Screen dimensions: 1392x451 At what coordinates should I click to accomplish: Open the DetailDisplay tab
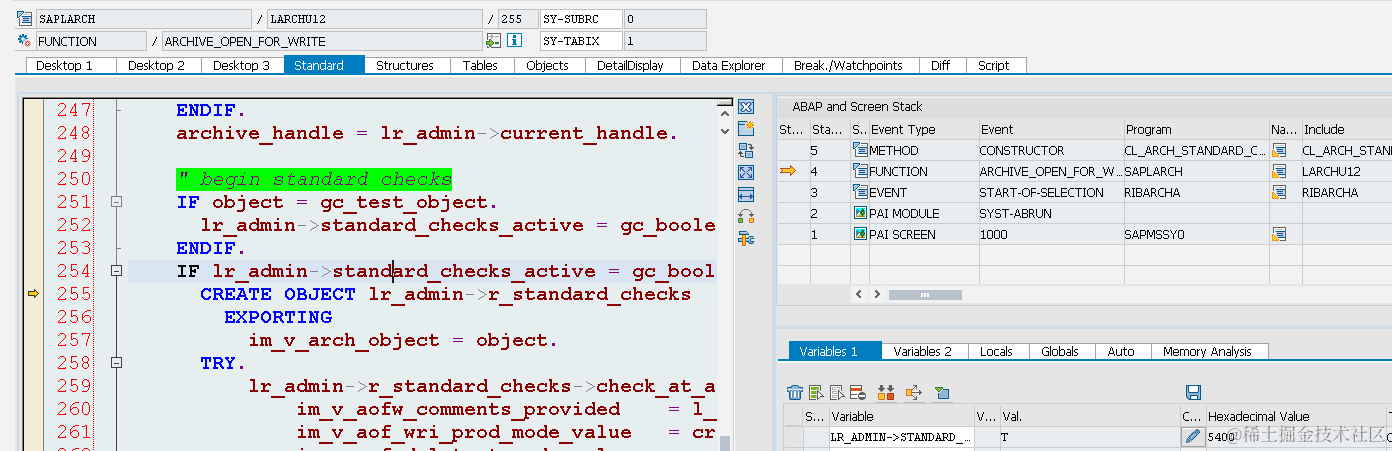pos(631,65)
